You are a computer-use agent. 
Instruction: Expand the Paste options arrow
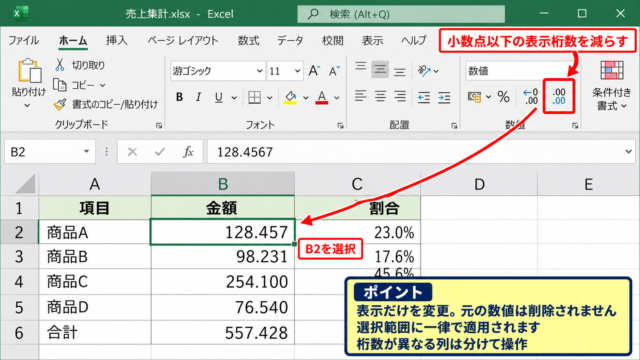tap(27, 106)
